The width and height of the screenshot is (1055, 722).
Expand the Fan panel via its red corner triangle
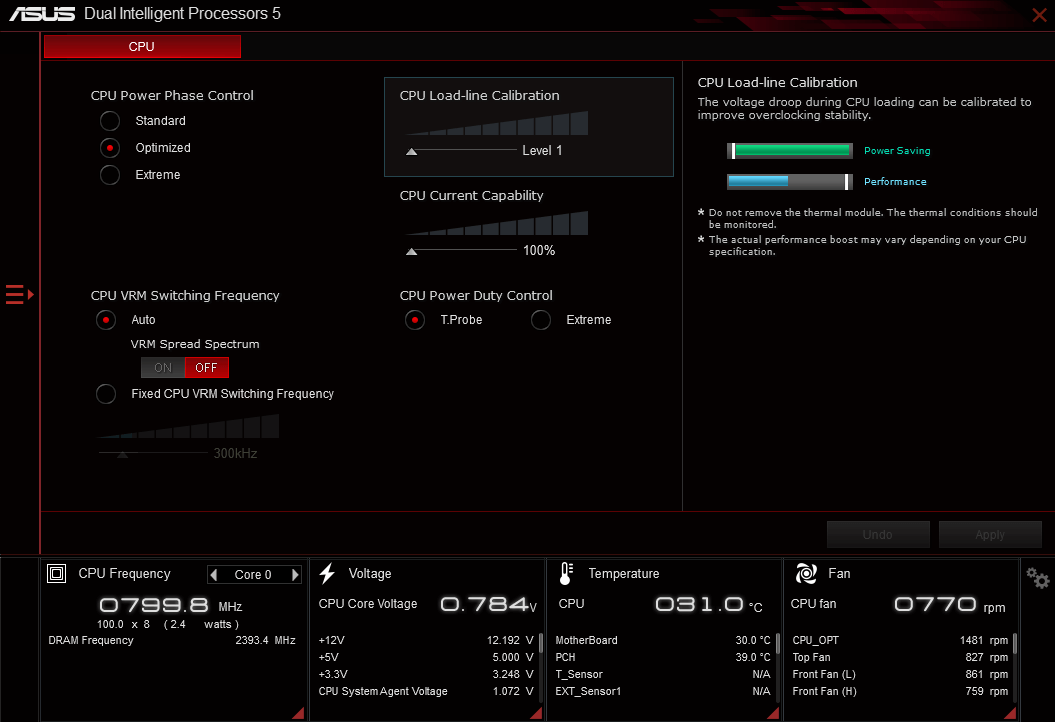(x=1010, y=713)
